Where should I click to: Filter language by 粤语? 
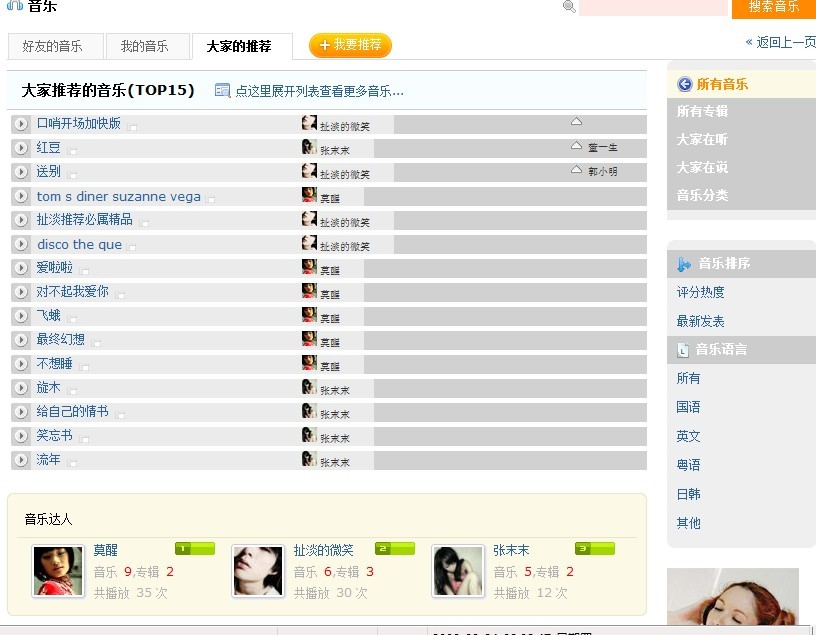[x=688, y=465]
